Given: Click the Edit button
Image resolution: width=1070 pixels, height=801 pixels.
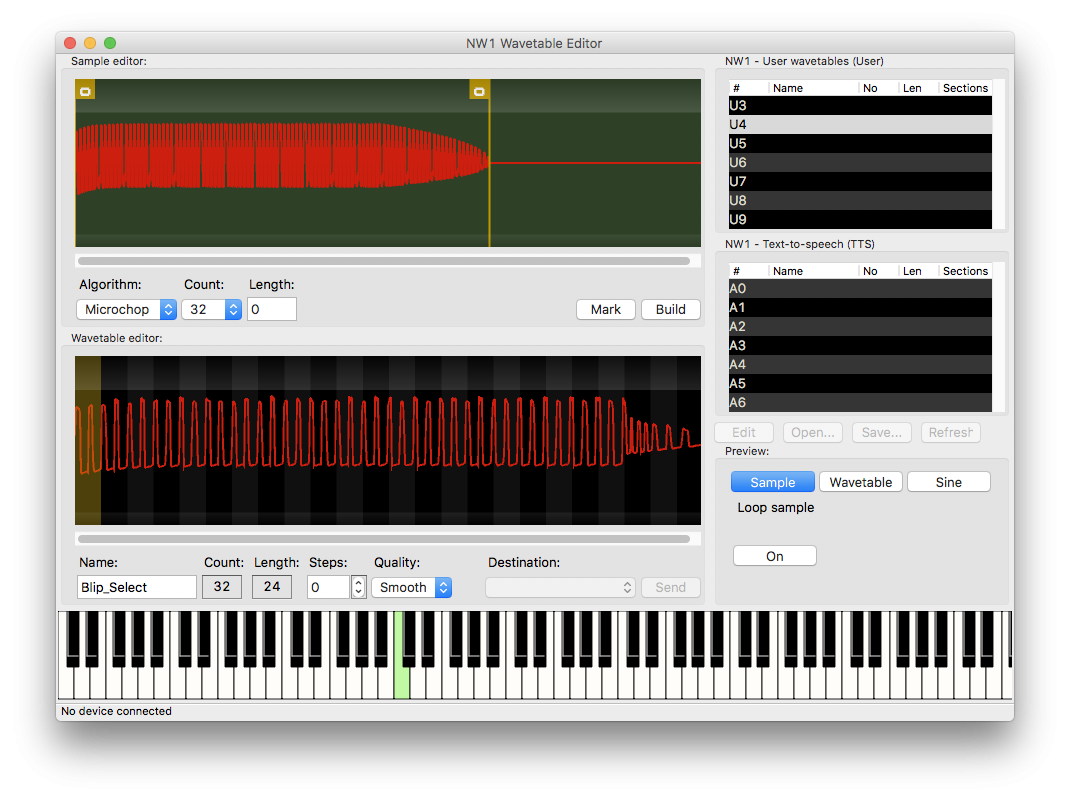Looking at the screenshot, I should tap(744, 433).
